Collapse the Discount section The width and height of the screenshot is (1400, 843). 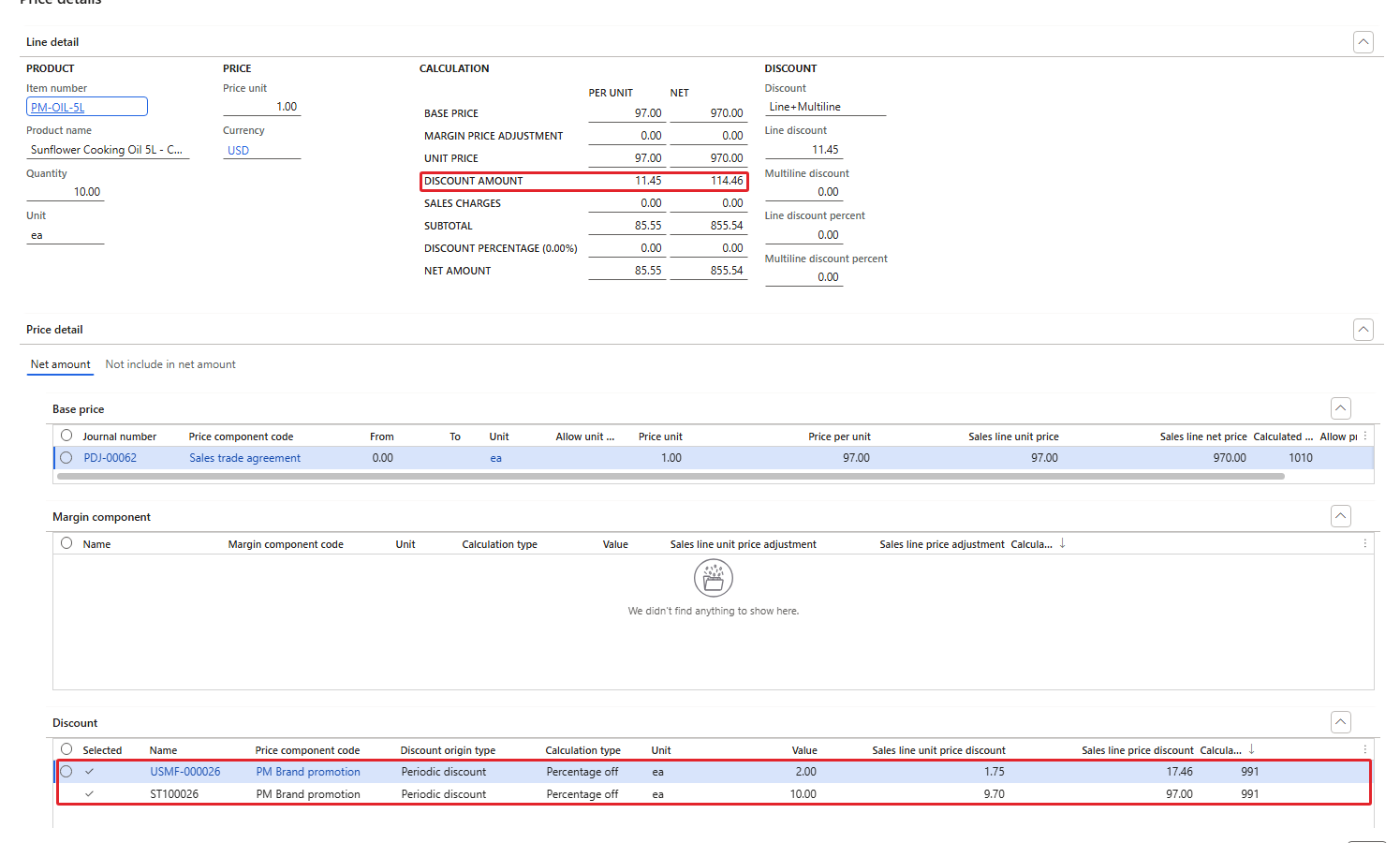pyautogui.click(x=1341, y=722)
